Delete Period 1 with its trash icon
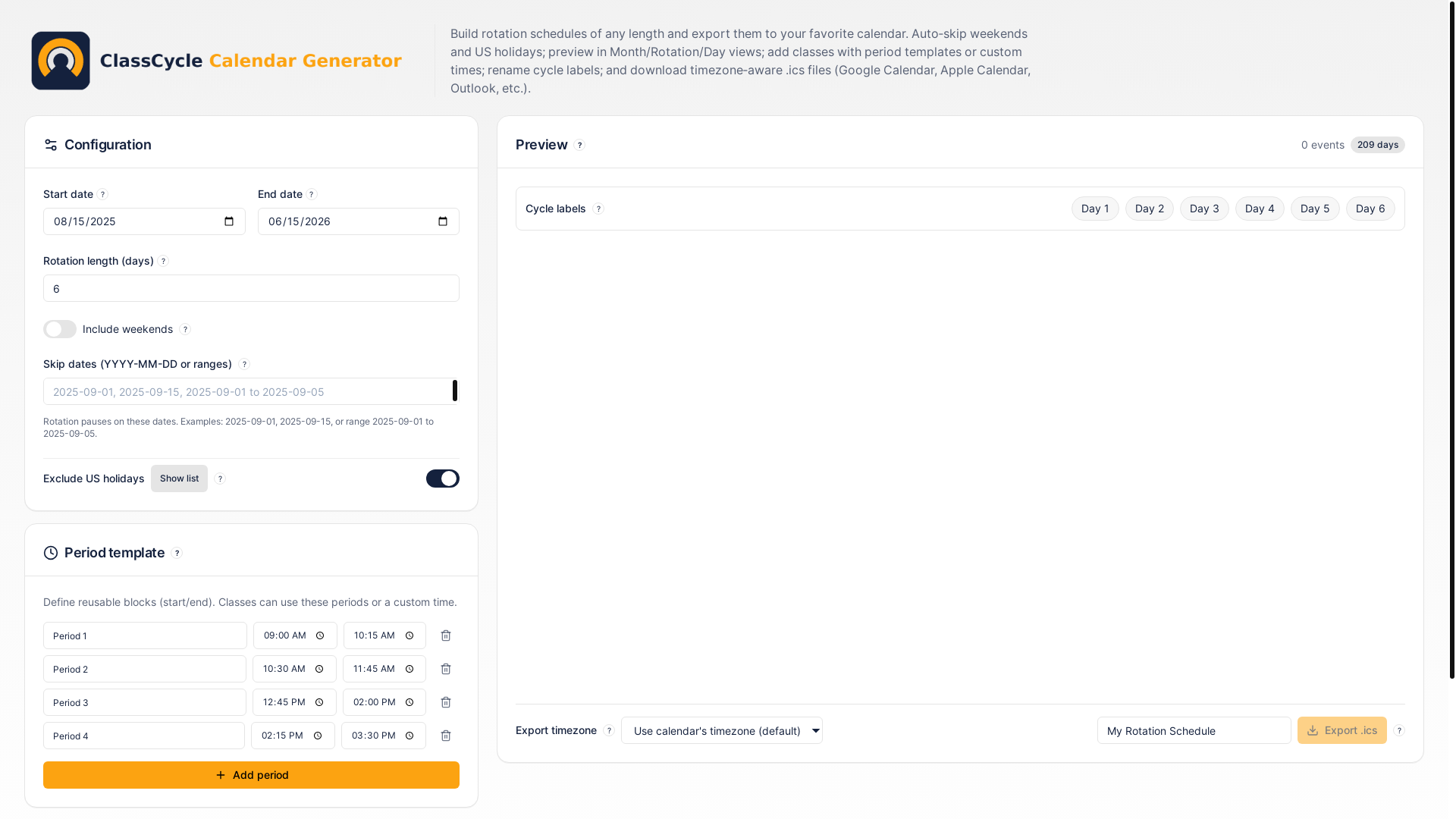 pos(446,635)
